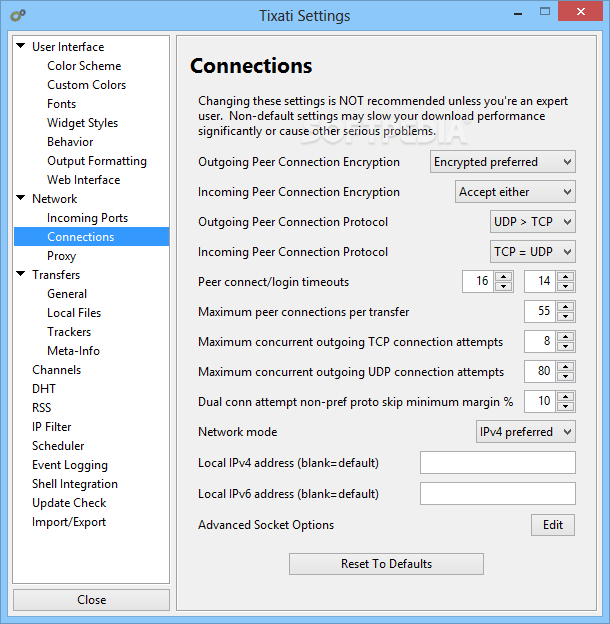
Task: Select the Connections tree item
Action: point(92,237)
